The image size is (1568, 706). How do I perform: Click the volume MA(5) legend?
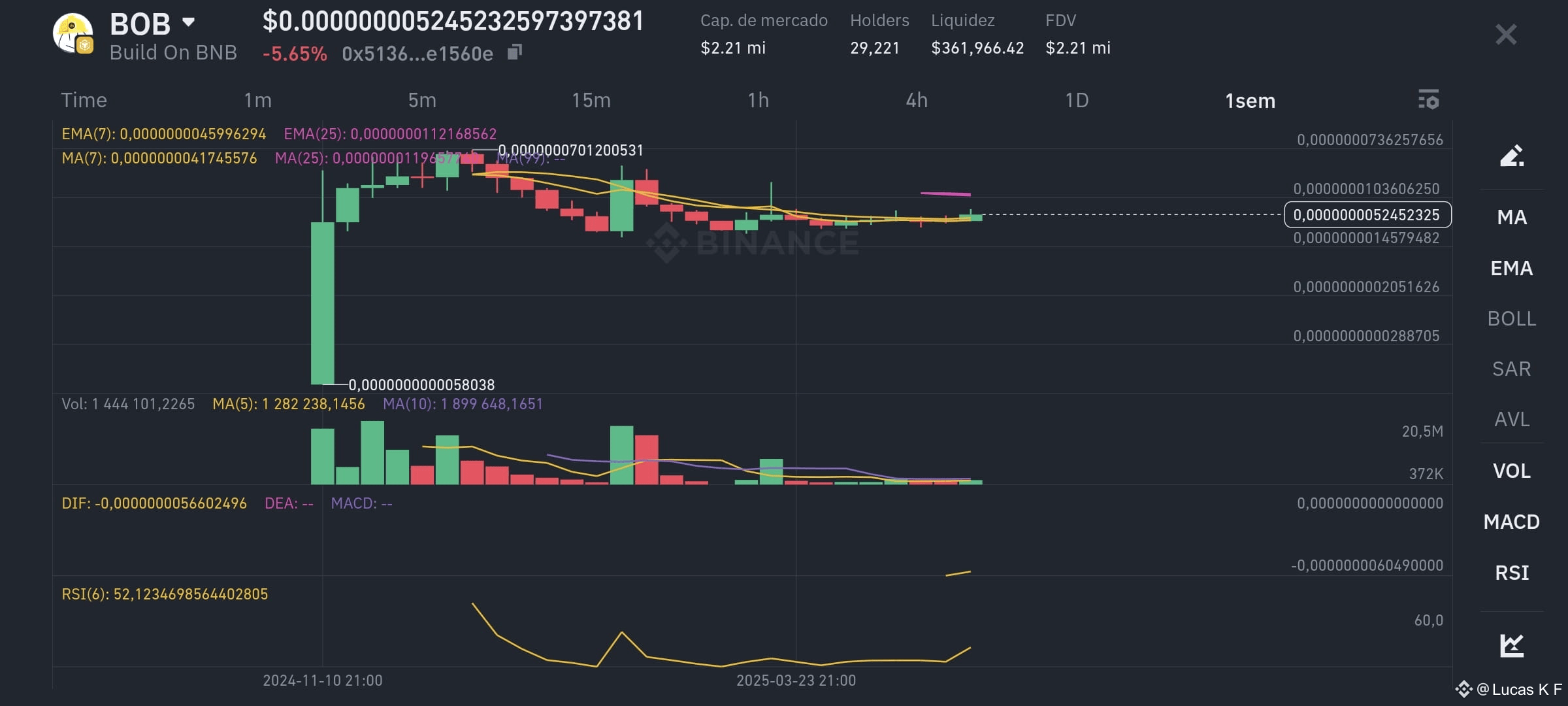tap(288, 404)
